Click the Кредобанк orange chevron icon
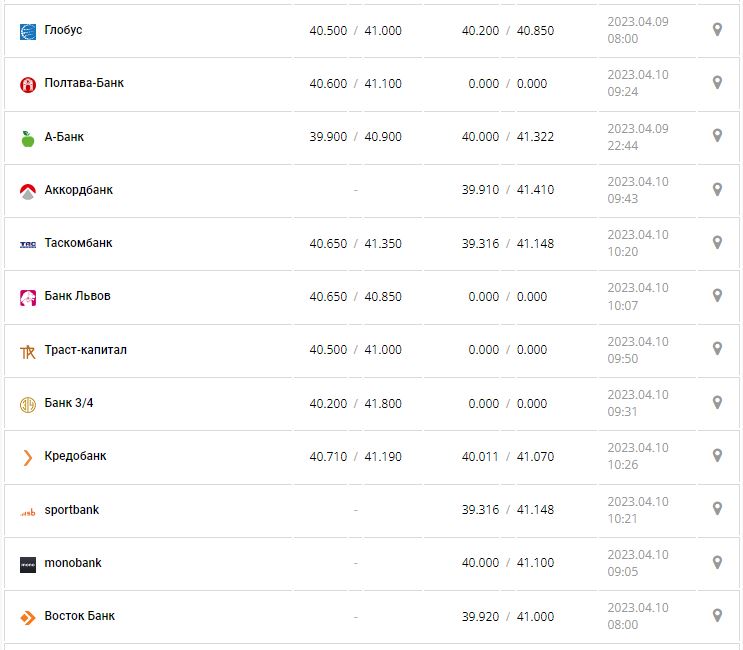The width and height of the screenshot is (743, 650). pos(28,457)
